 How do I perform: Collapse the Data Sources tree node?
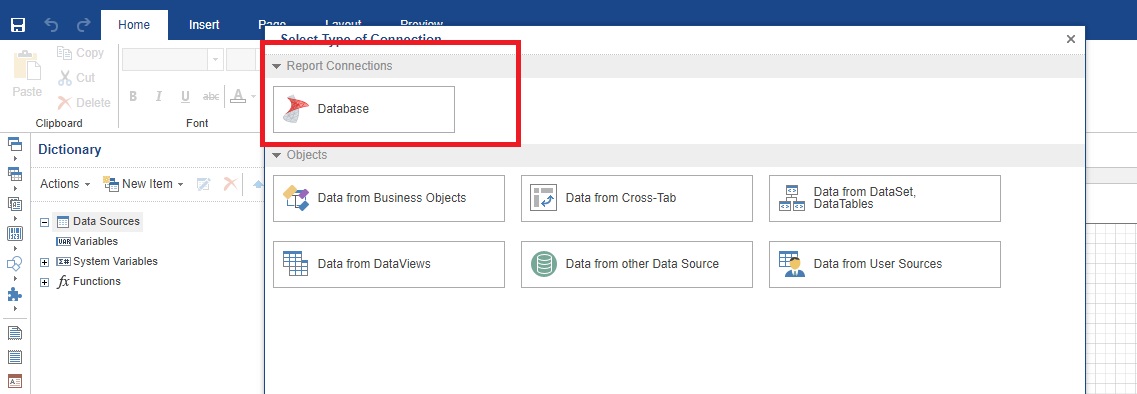click(x=45, y=222)
